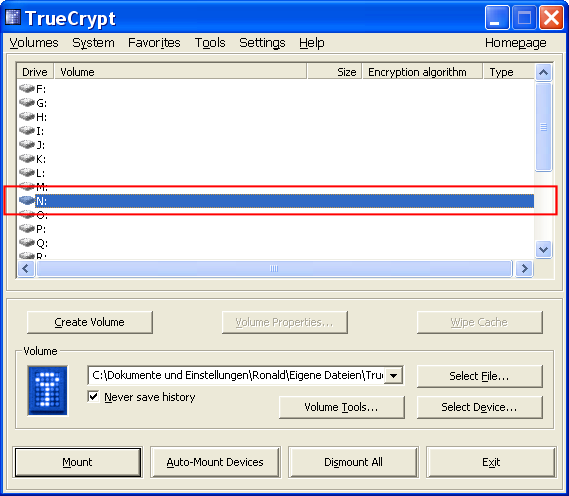
Task: Open the Settings menu
Action: click(x=262, y=43)
